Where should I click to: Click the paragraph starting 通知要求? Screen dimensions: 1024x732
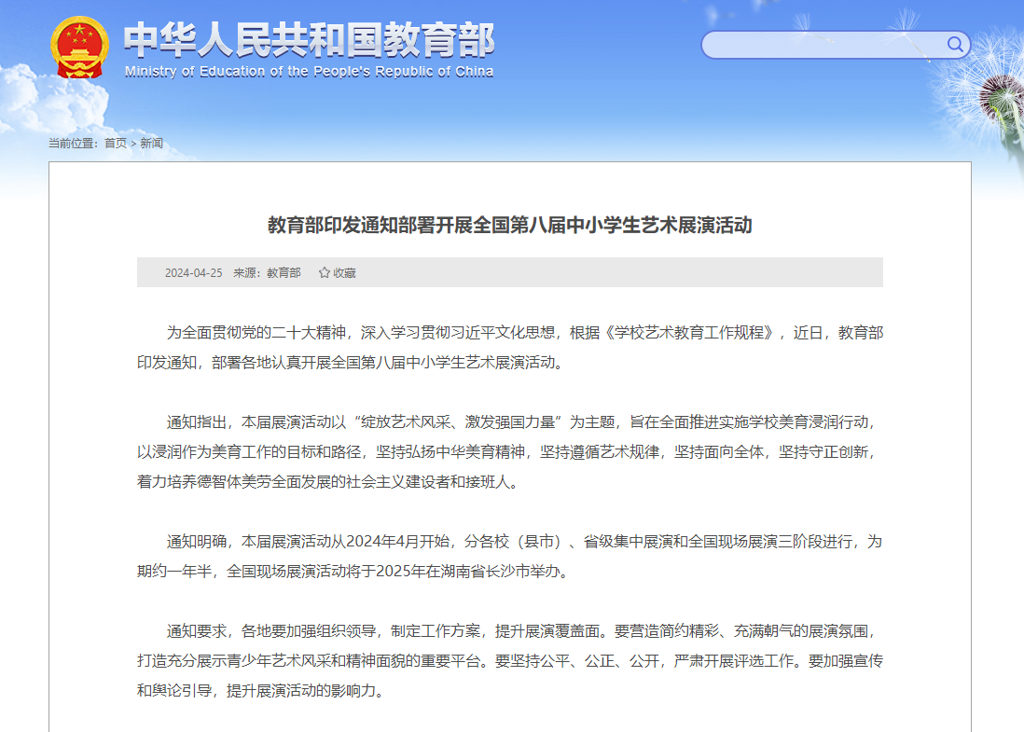pos(509,660)
